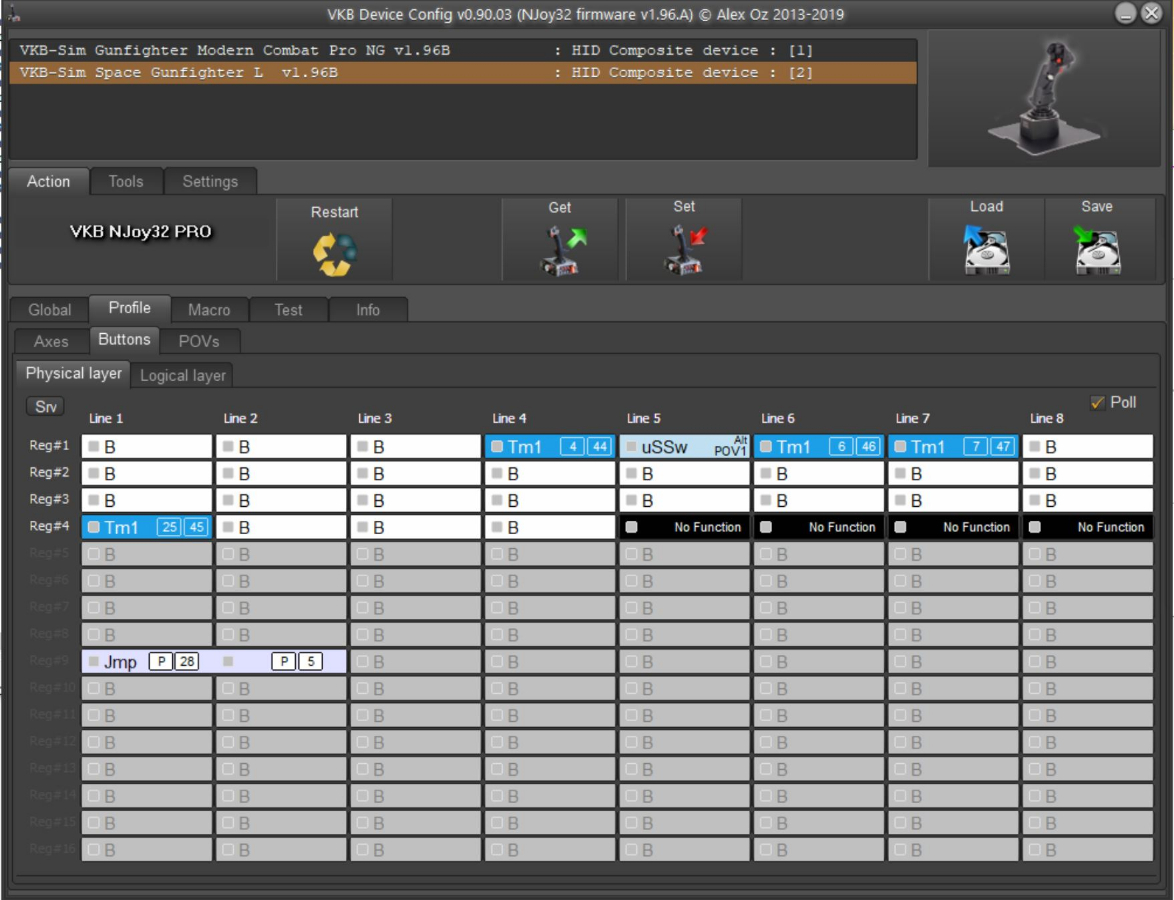The width and height of the screenshot is (1174, 900).
Task: Minimize the VKB Device Config window
Action: click(1127, 14)
